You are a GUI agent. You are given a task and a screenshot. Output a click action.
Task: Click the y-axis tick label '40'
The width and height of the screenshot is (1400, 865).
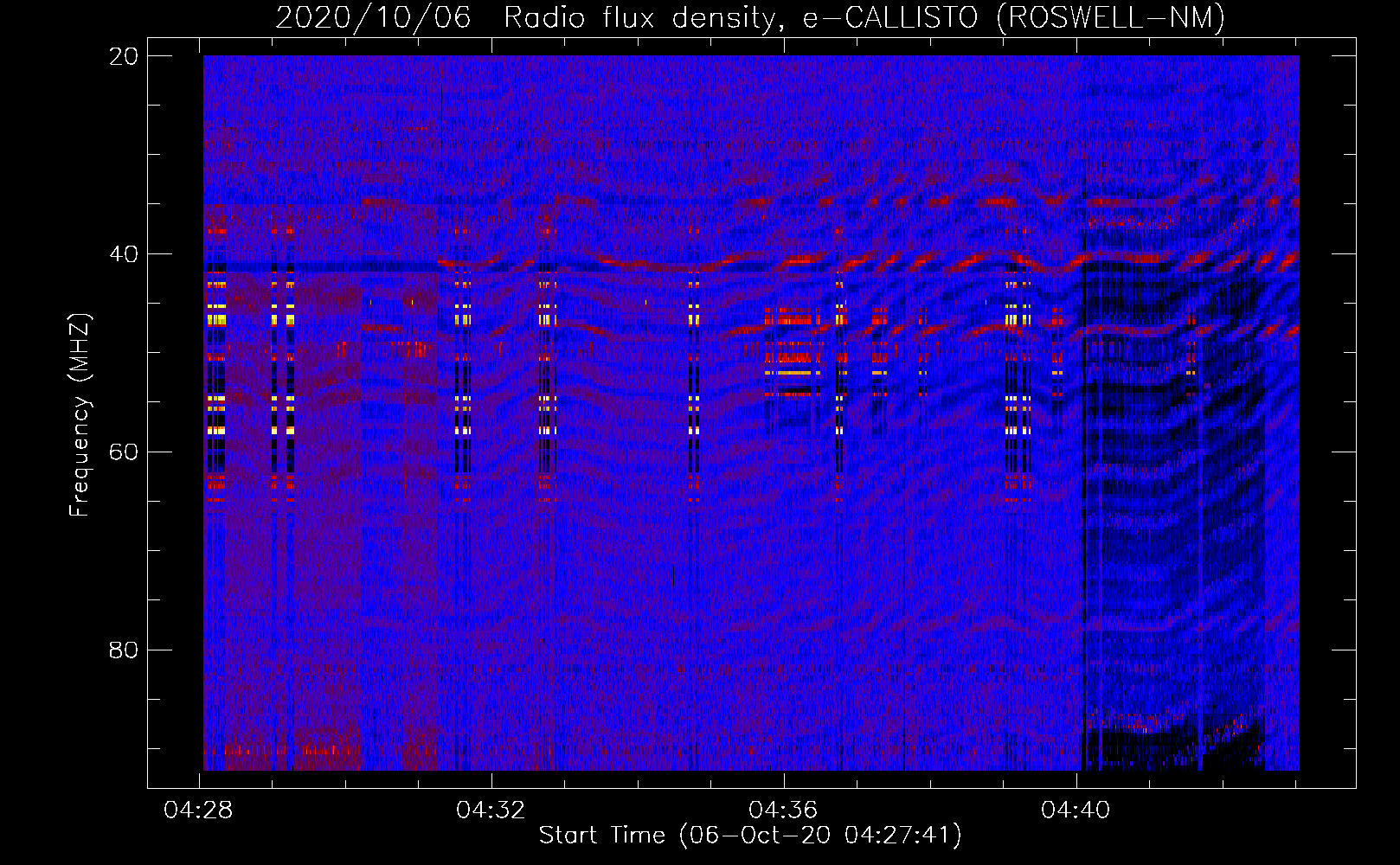point(124,254)
